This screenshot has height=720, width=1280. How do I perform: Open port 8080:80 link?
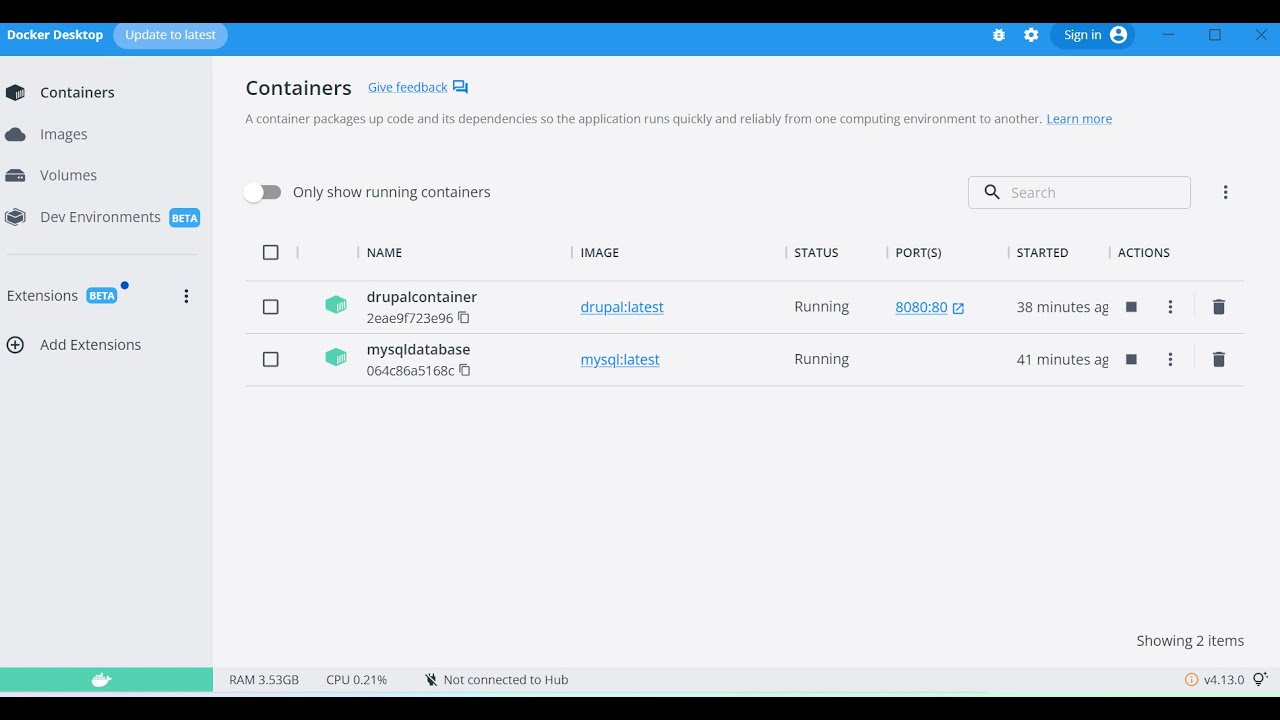tap(921, 307)
